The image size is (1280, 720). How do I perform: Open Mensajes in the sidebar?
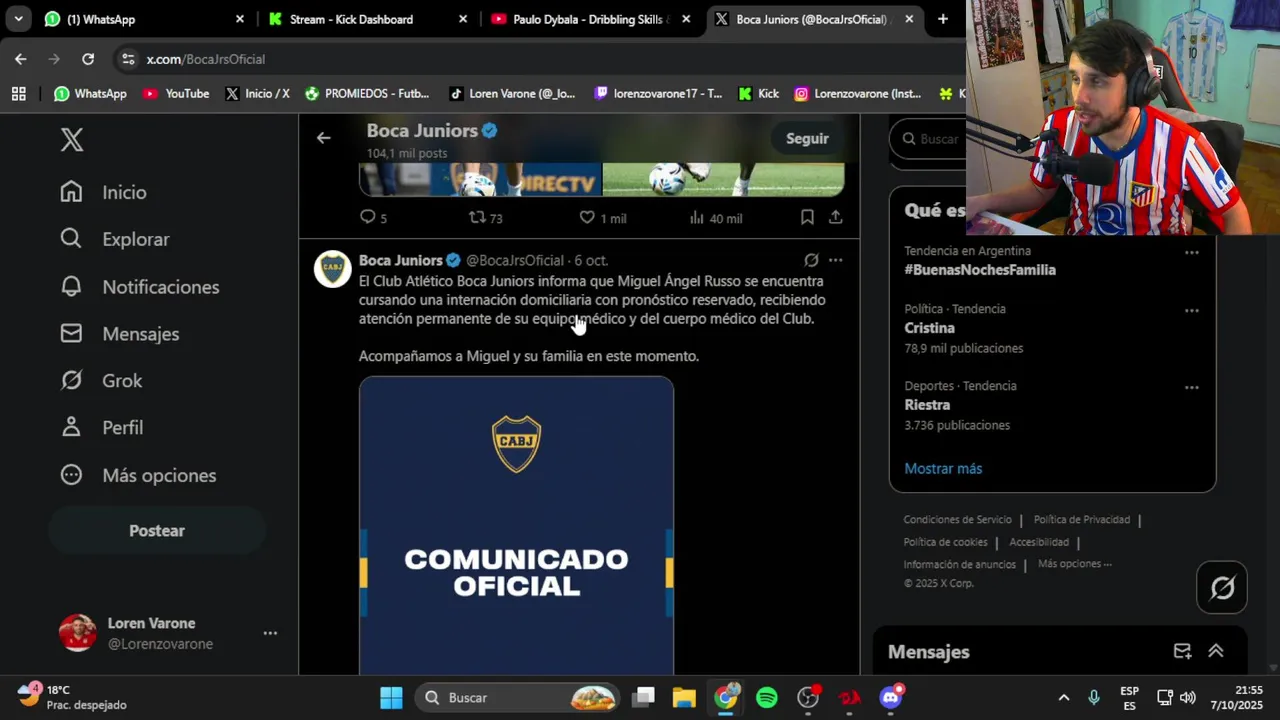119,334
